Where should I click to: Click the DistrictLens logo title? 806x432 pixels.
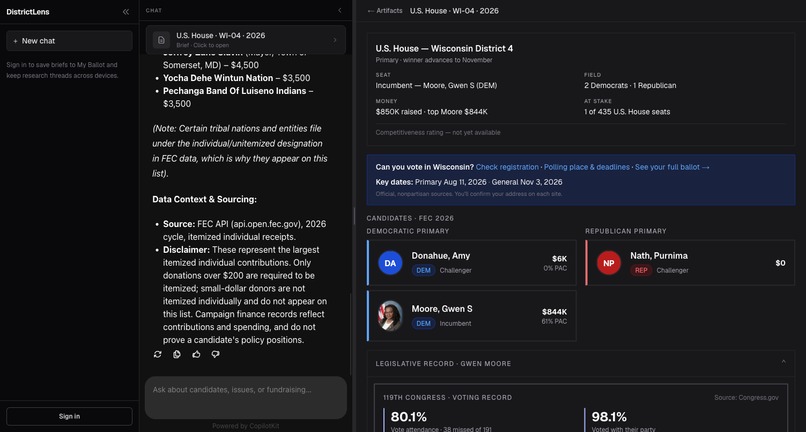tap(28, 12)
